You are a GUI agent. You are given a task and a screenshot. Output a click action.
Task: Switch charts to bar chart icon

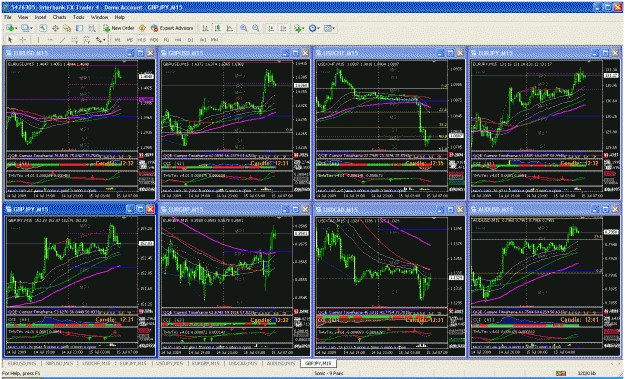205,28
